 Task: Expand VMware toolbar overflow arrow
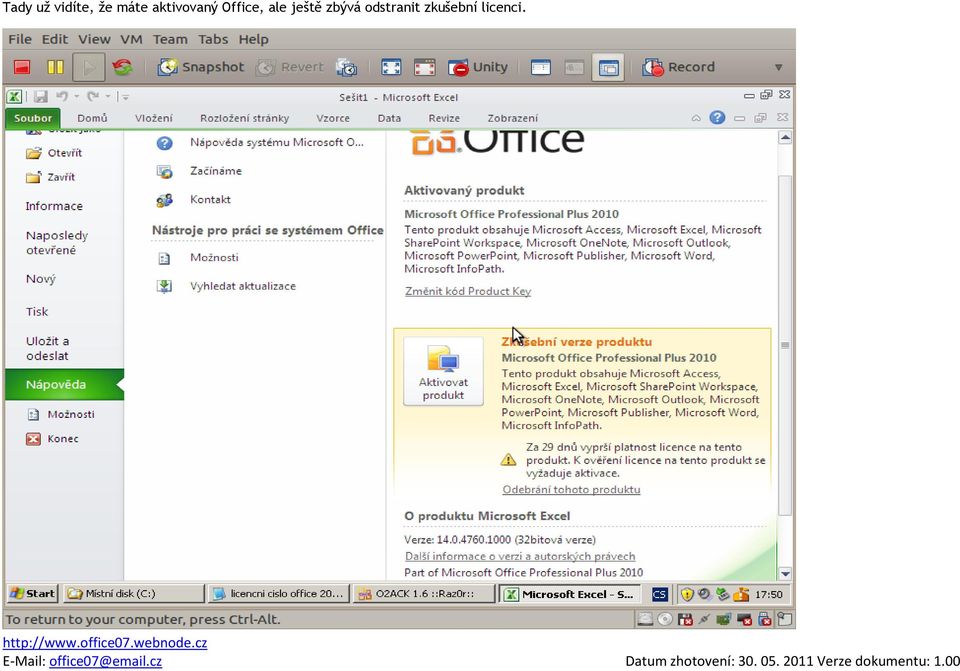[x=778, y=67]
